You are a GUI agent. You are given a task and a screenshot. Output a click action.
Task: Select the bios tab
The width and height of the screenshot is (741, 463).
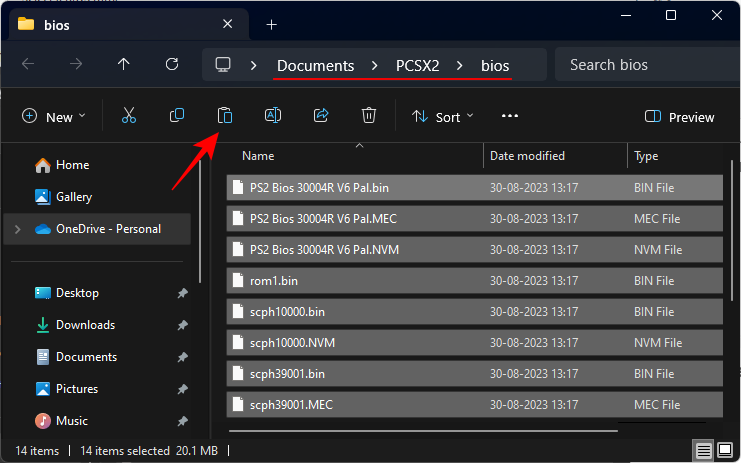point(128,25)
